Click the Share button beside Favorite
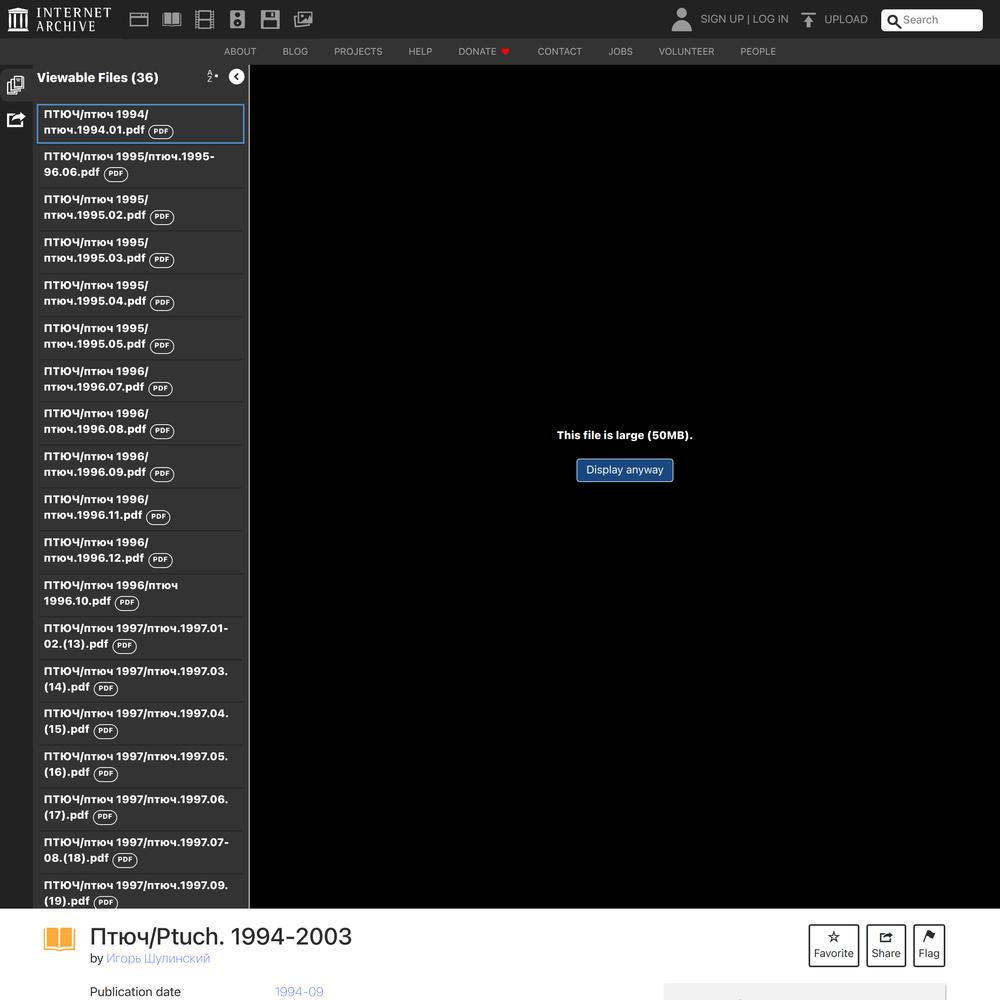Screen dimensions: 1000x1000 pos(886,945)
